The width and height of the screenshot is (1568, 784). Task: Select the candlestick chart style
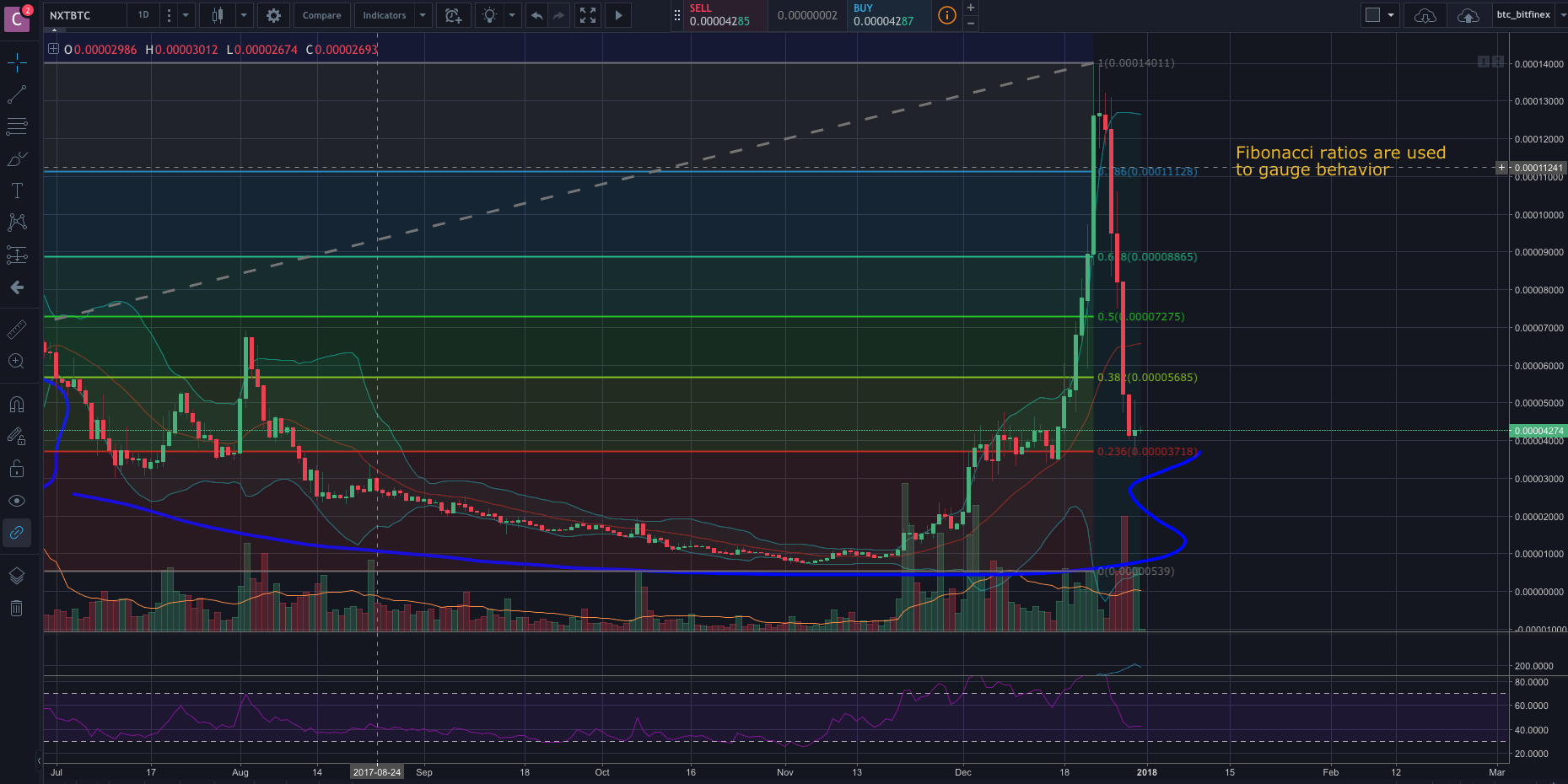tap(218, 15)
